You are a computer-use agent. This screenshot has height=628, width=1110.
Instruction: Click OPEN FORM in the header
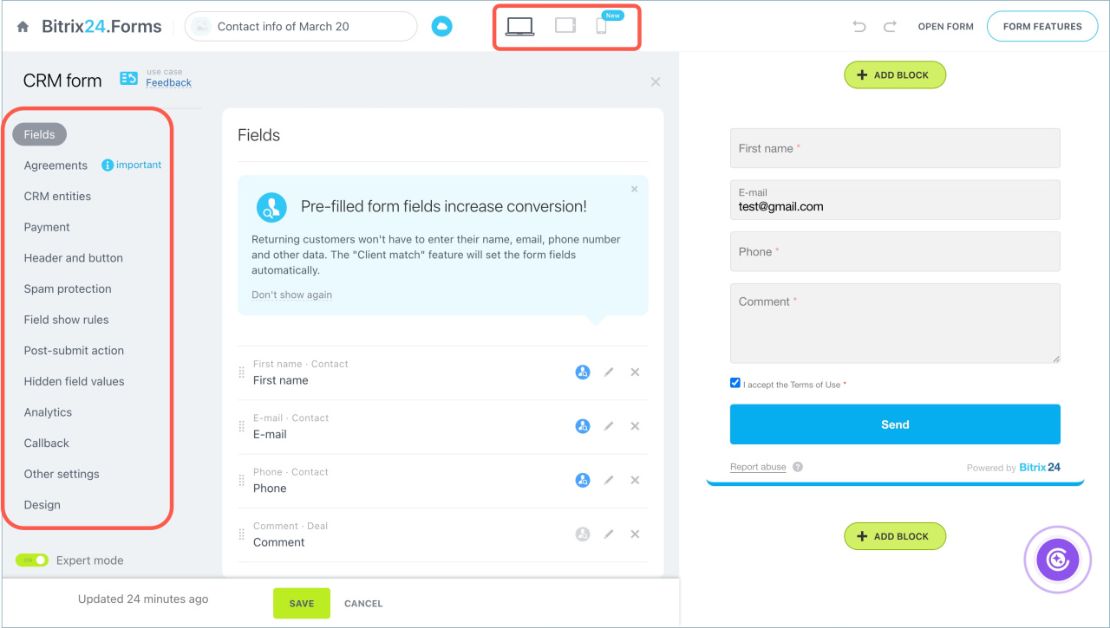[946, 26]
